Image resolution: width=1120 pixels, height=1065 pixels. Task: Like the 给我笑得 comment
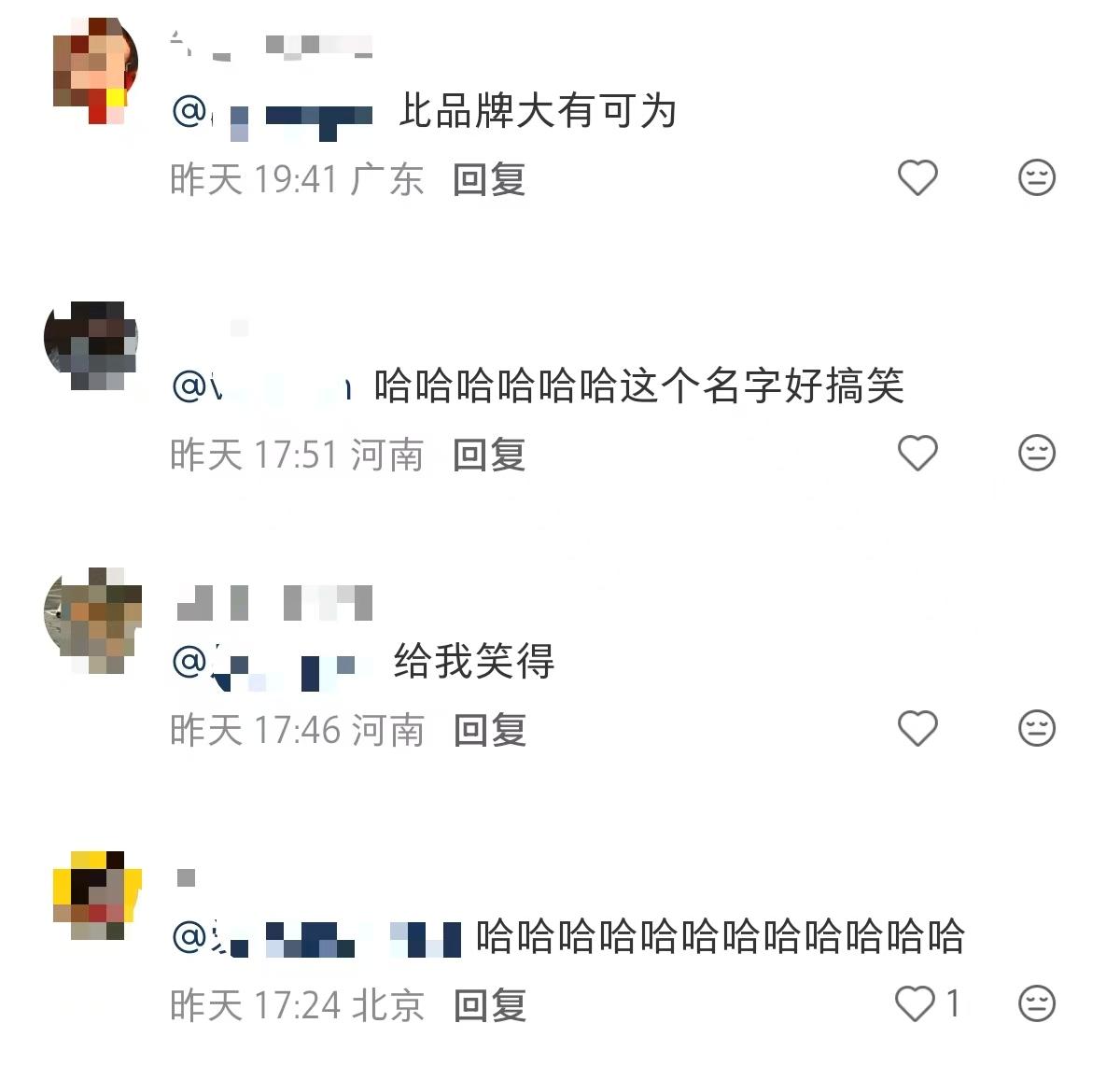point(917,728)
